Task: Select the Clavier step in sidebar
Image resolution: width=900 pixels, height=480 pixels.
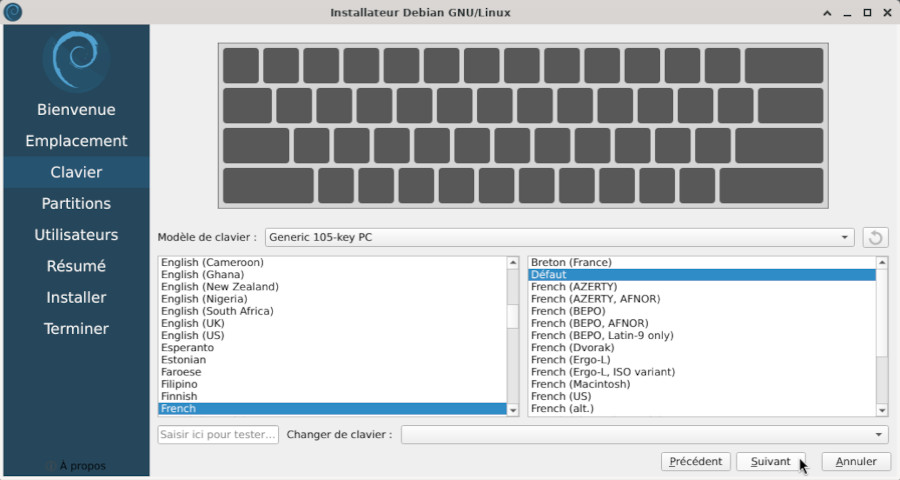Action: pyautogui.click(x=76, y=172)
